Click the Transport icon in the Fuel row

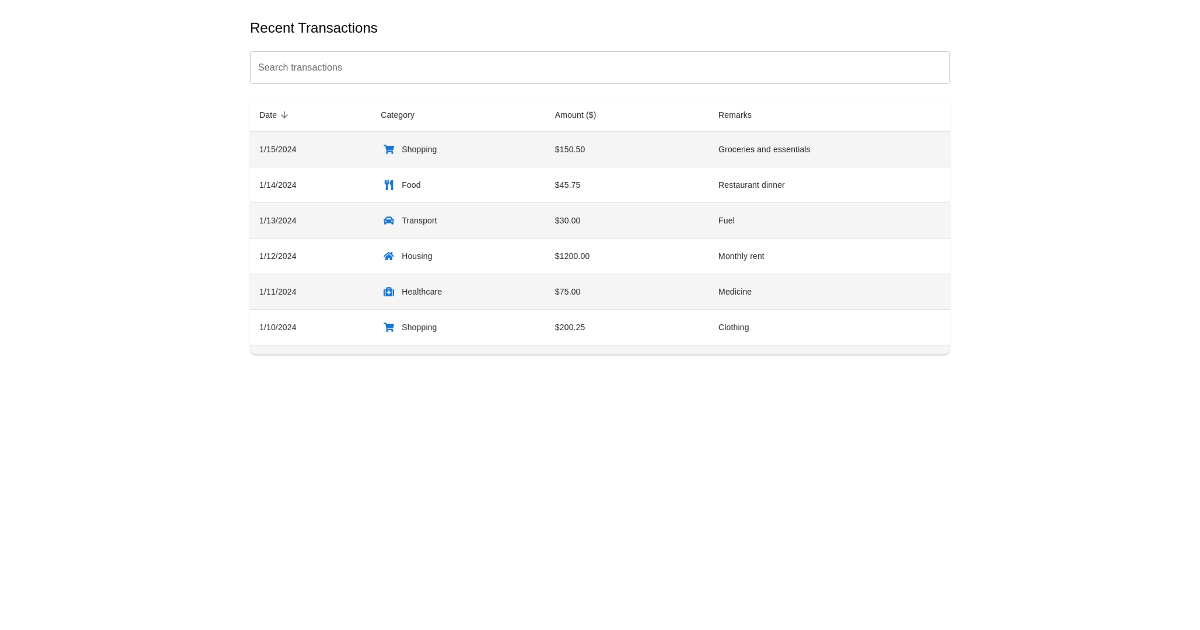[x=389, y=220]
